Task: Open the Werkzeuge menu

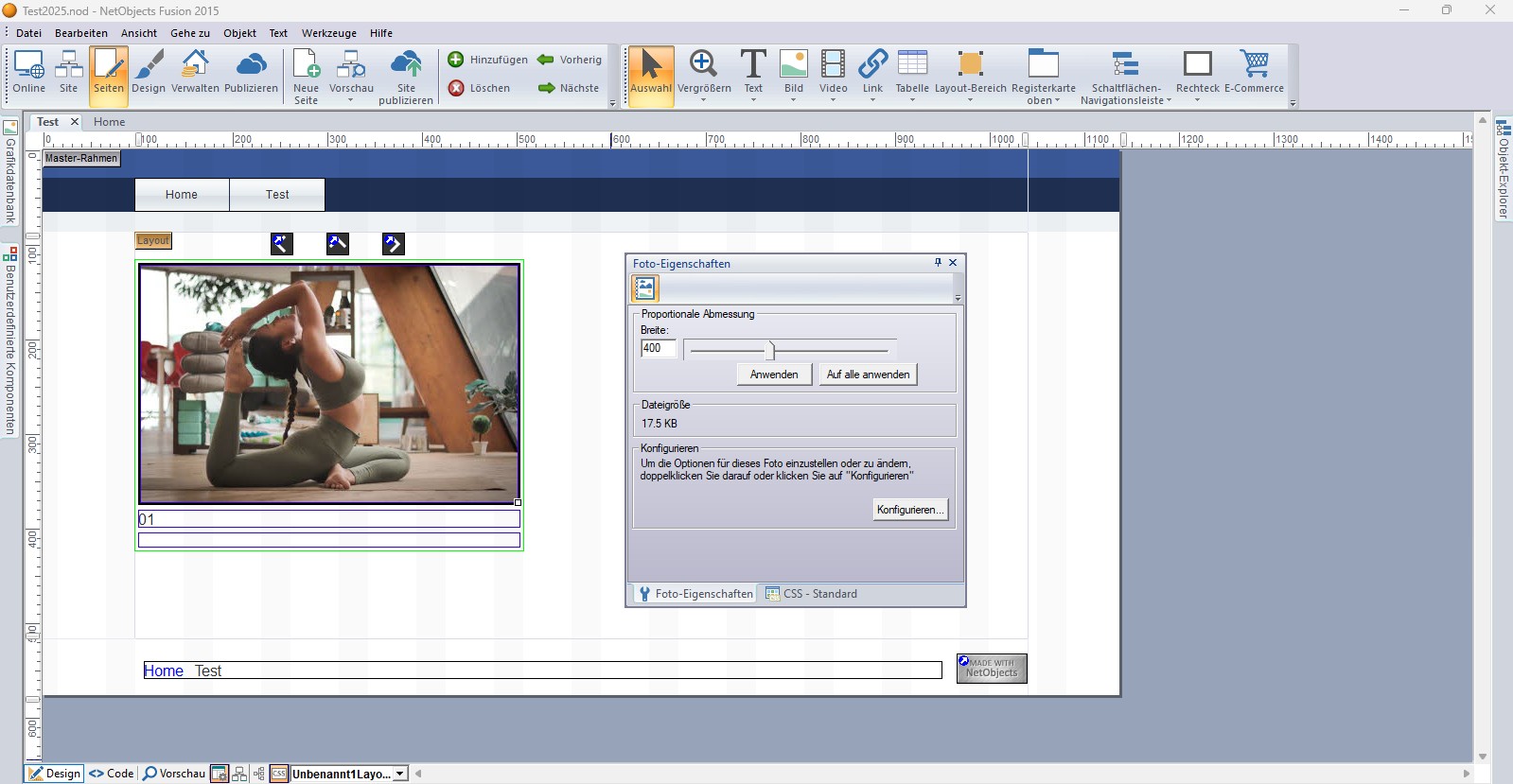Action: tap(328, 33)
